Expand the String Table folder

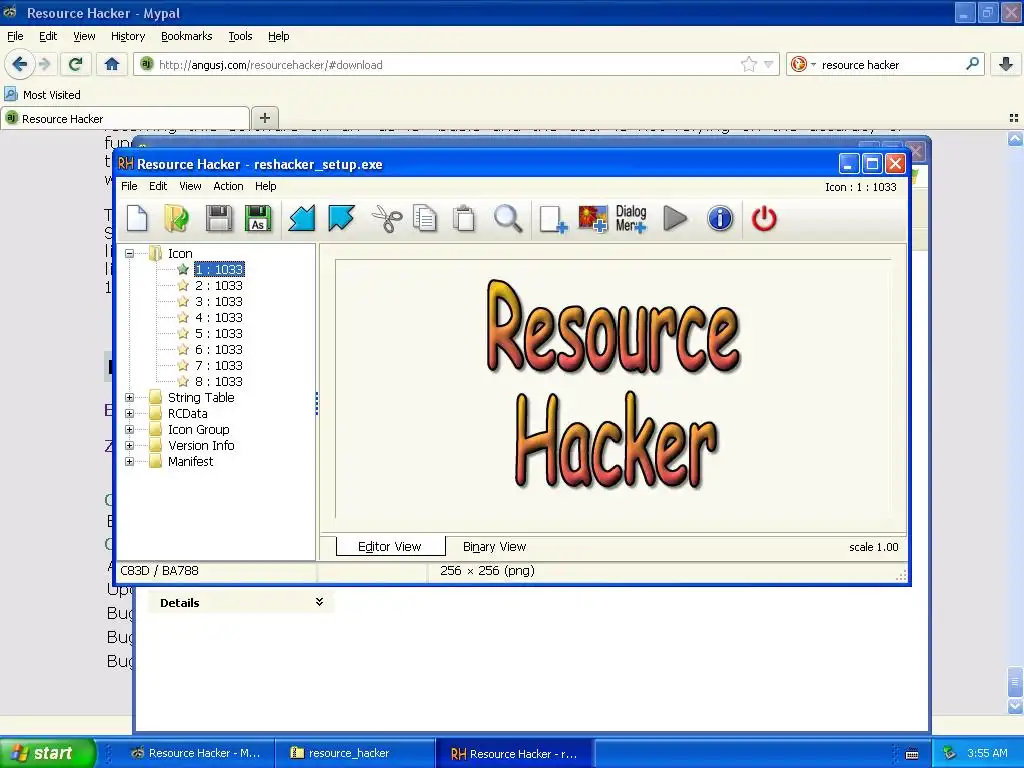[x=129, y=397]
